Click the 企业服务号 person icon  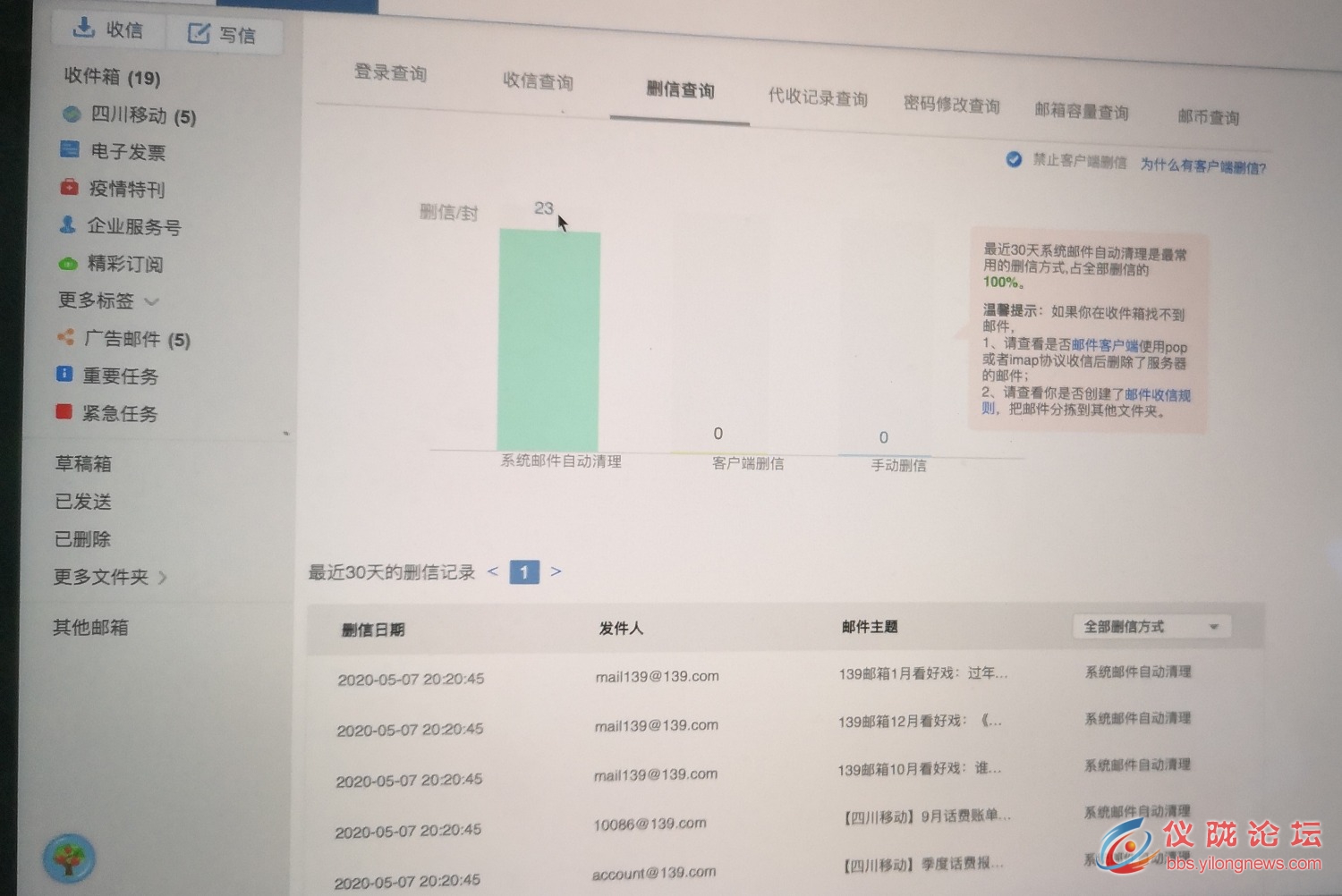point(67,224)
